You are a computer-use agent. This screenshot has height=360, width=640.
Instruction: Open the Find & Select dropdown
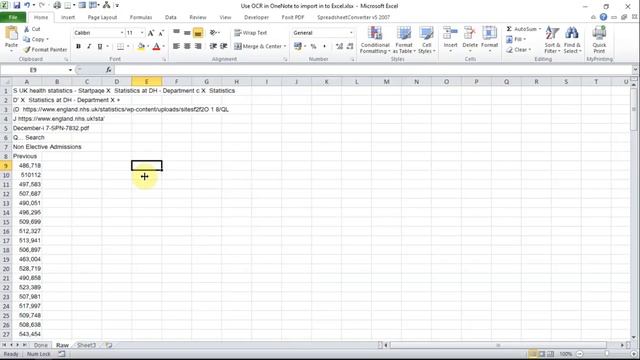pyautogui.click(x=572, y=40)
